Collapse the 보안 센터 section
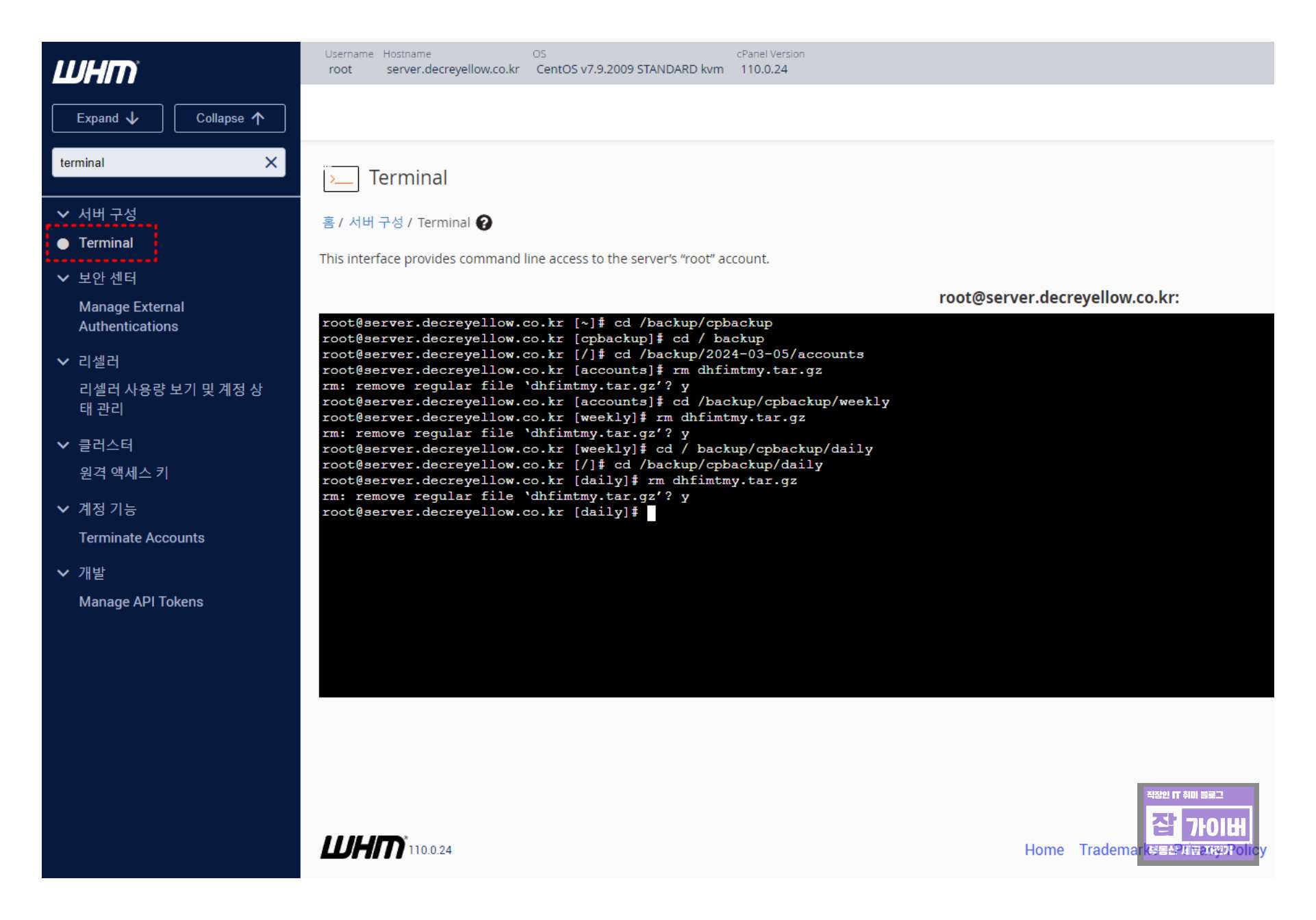The height and width of the screenshot is (920, 1316). [x=63, y=278]
